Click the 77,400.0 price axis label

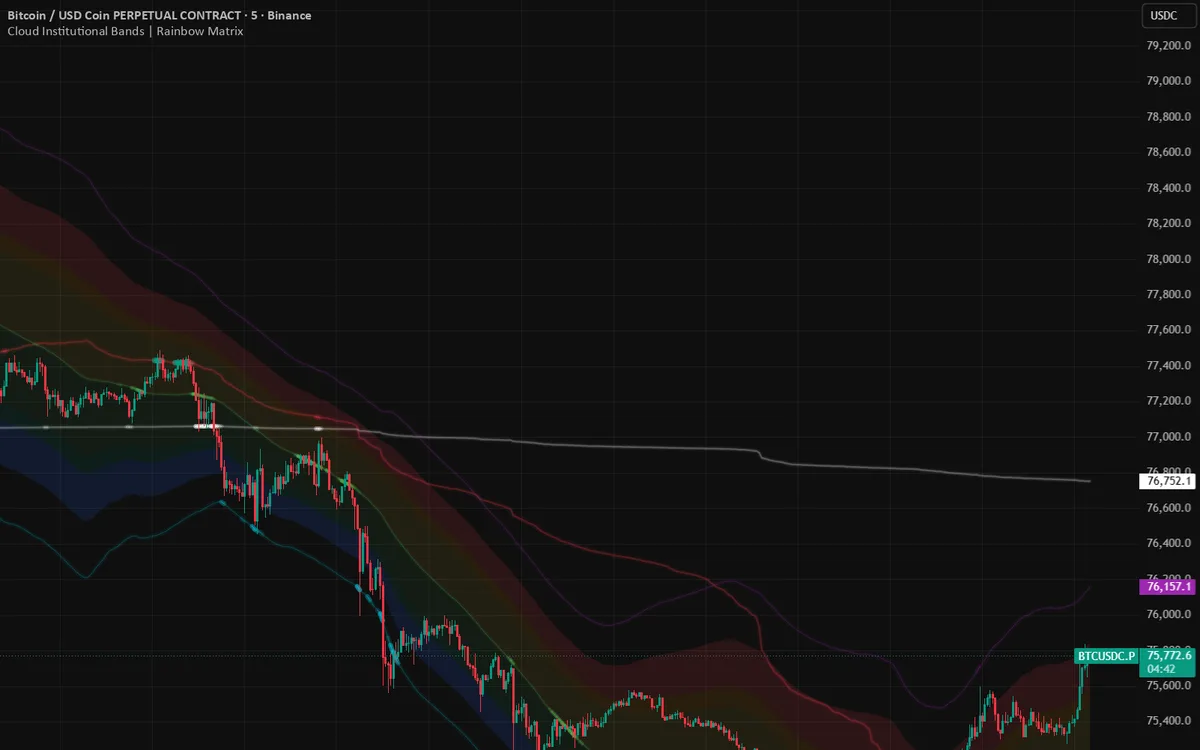click(x=1168, y=366)
